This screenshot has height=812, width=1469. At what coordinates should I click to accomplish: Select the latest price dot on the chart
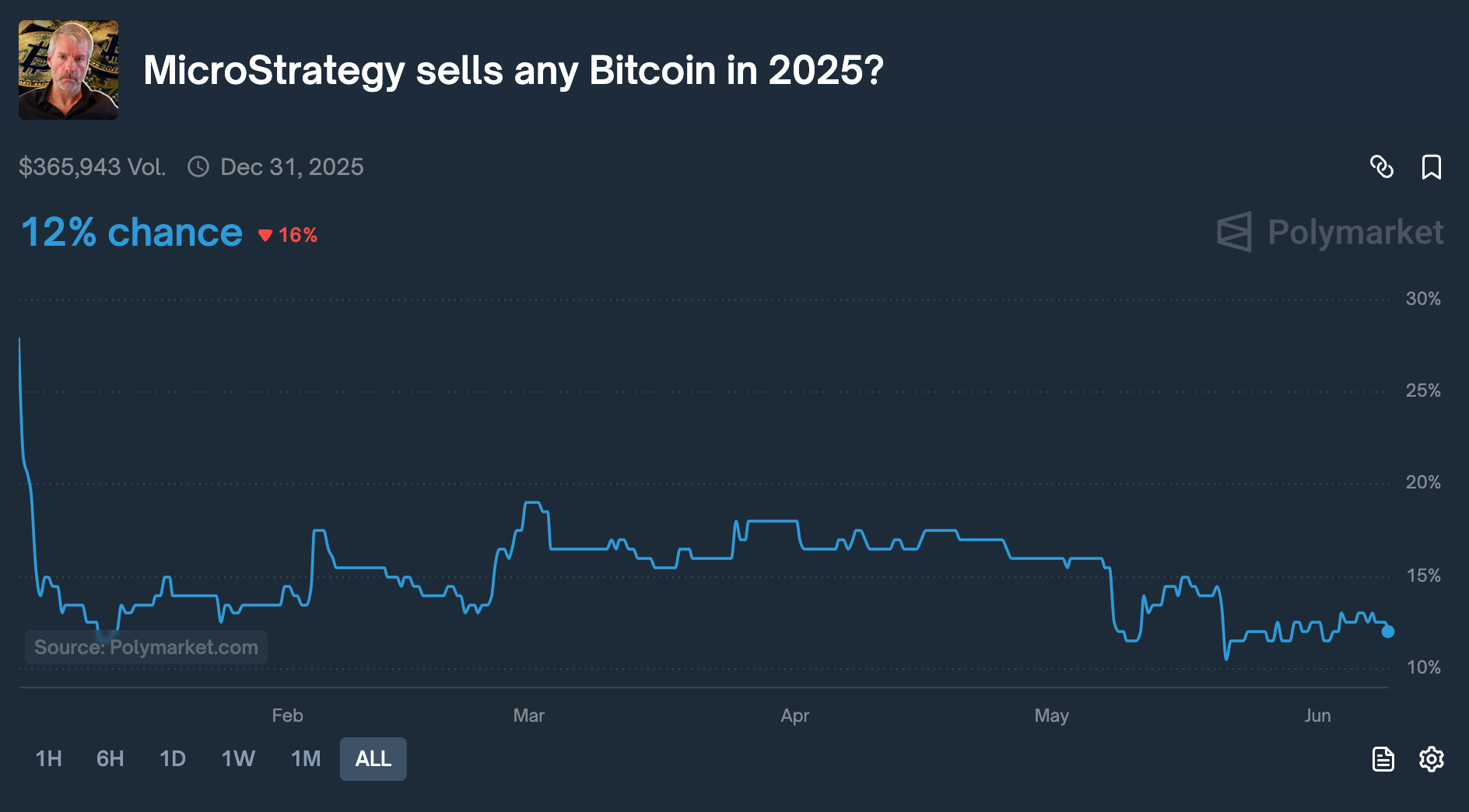pyautogui.click(x=1388, y=633)
